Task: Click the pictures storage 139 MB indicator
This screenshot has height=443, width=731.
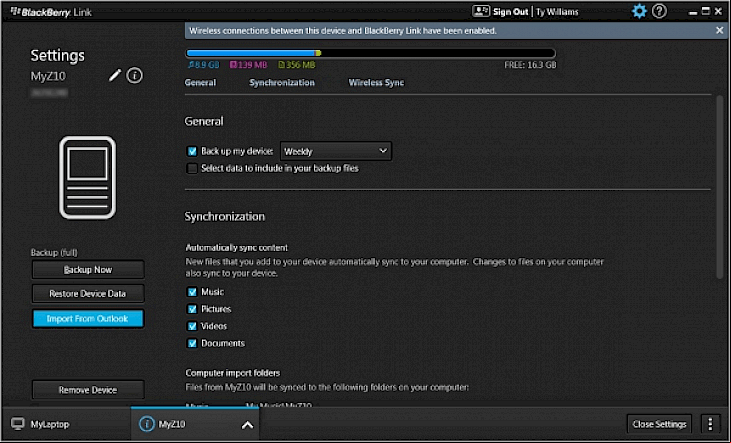Action: [248, 65]
